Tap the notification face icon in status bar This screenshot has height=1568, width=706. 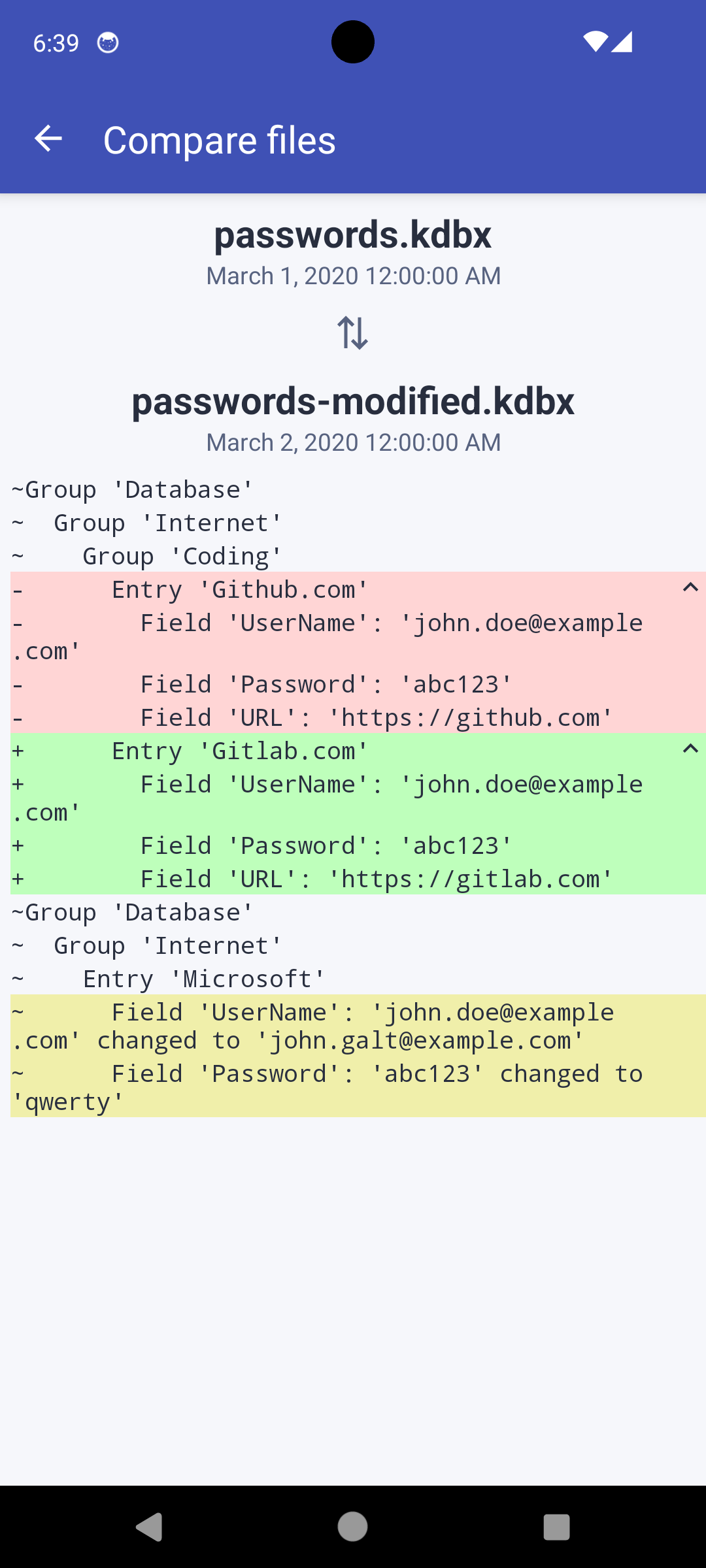click(x=108, y=43)
